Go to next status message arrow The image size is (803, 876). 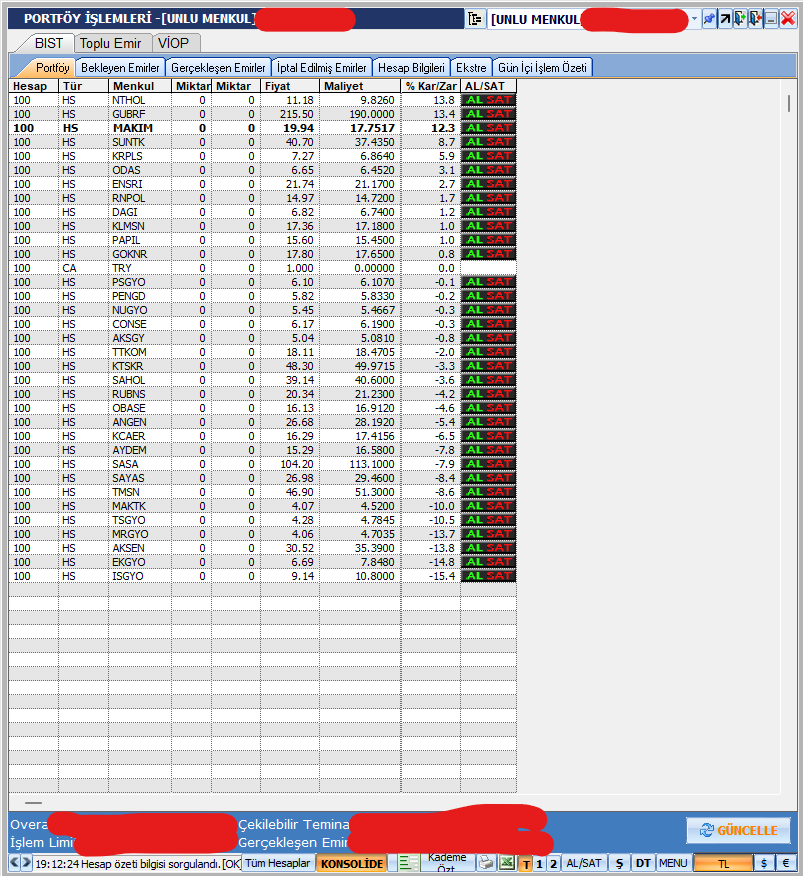click(x=26, y=863)
